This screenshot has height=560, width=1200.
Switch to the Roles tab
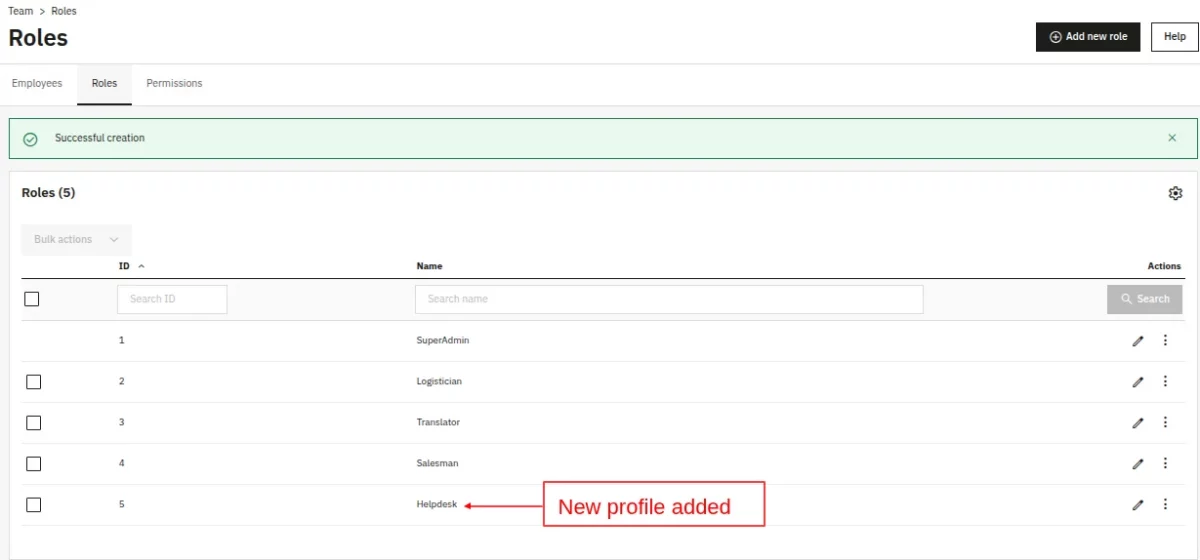click(104, 84)
